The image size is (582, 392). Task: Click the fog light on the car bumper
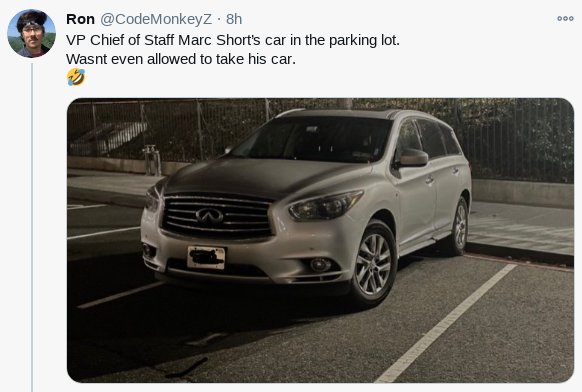[x=321, y=265]
